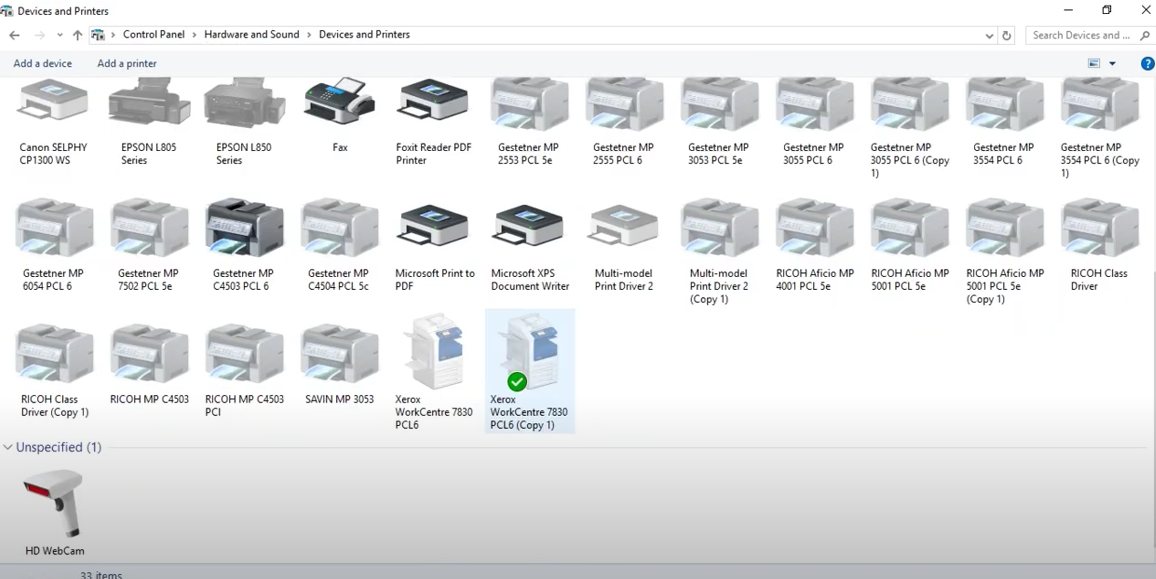Collapse the Unspecified group section

tap(8, 447)
